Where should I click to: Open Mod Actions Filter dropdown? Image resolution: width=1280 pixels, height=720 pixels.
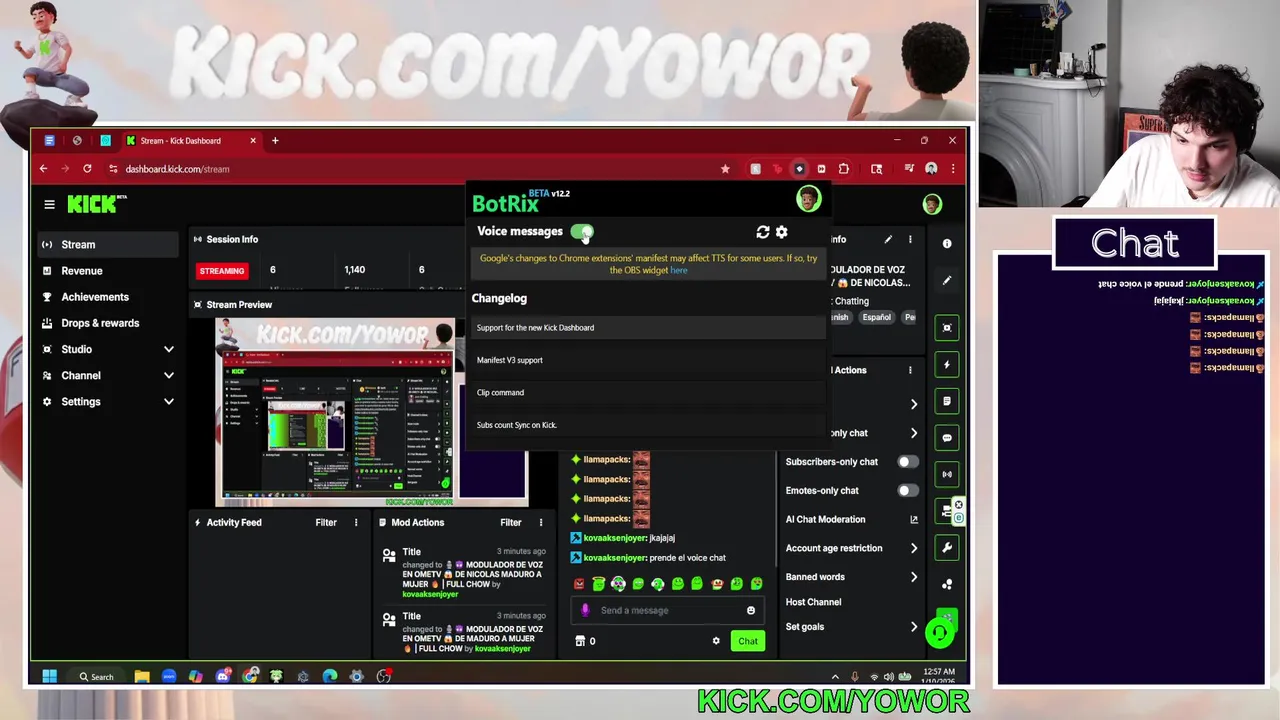(511, 522)
